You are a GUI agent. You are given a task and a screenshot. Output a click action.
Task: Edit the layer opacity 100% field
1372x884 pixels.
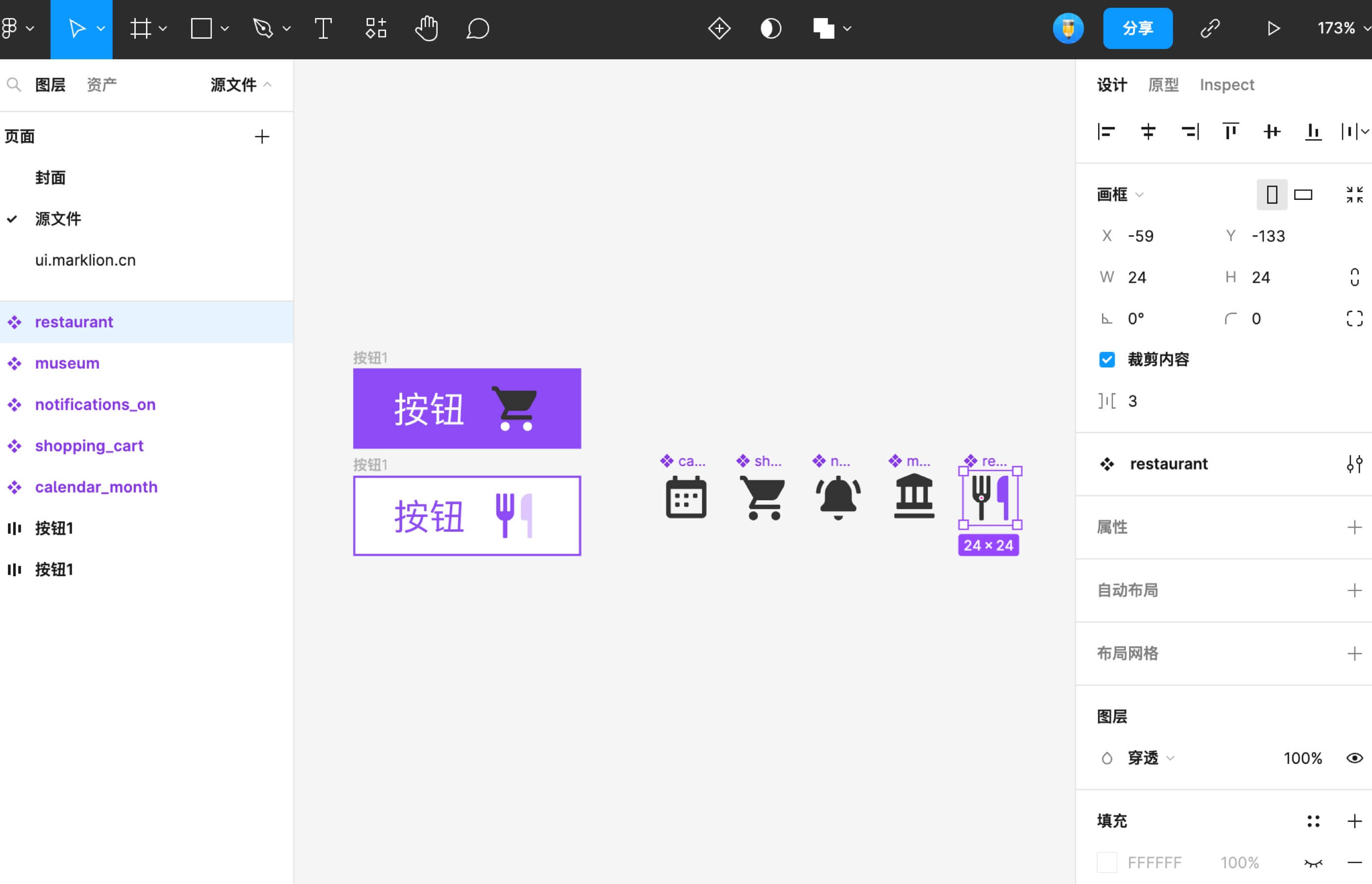pos(1302,758)
